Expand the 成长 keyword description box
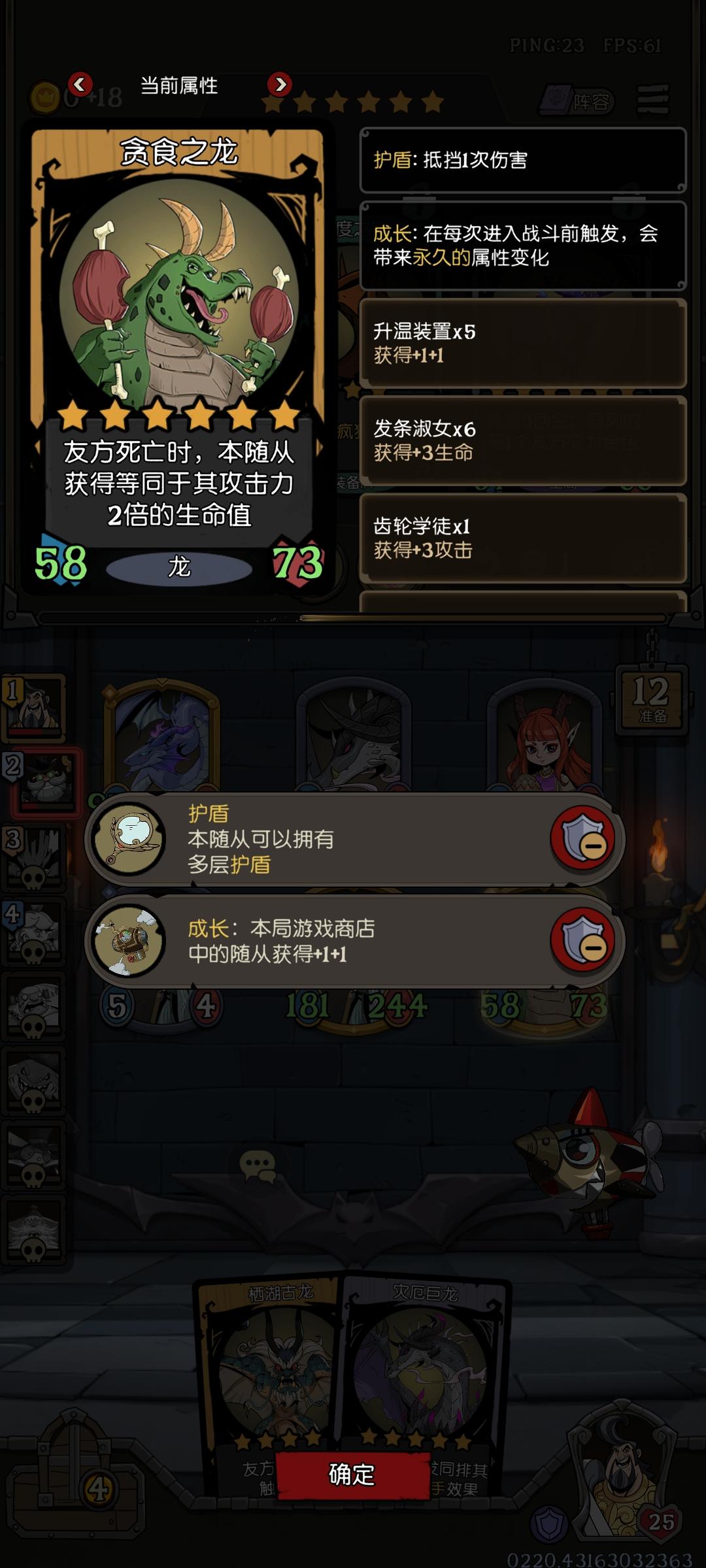This screenshot has width=706, height=1568. point(523,246)
